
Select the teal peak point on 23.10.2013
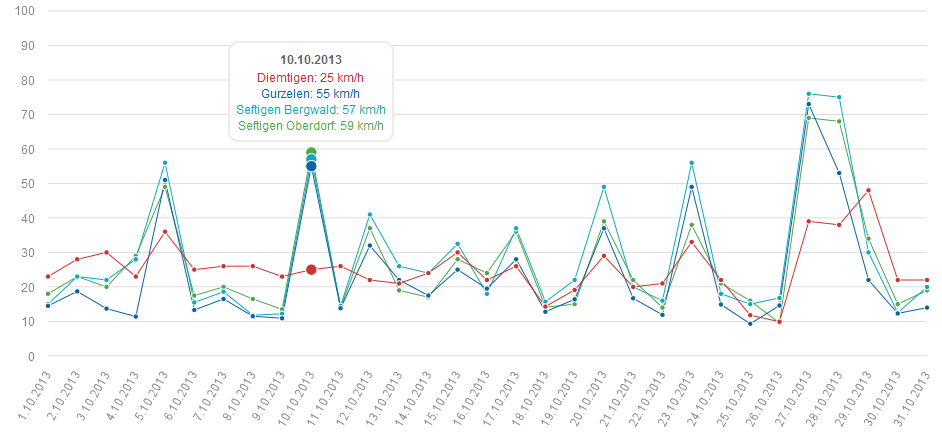tap(691, 163)
